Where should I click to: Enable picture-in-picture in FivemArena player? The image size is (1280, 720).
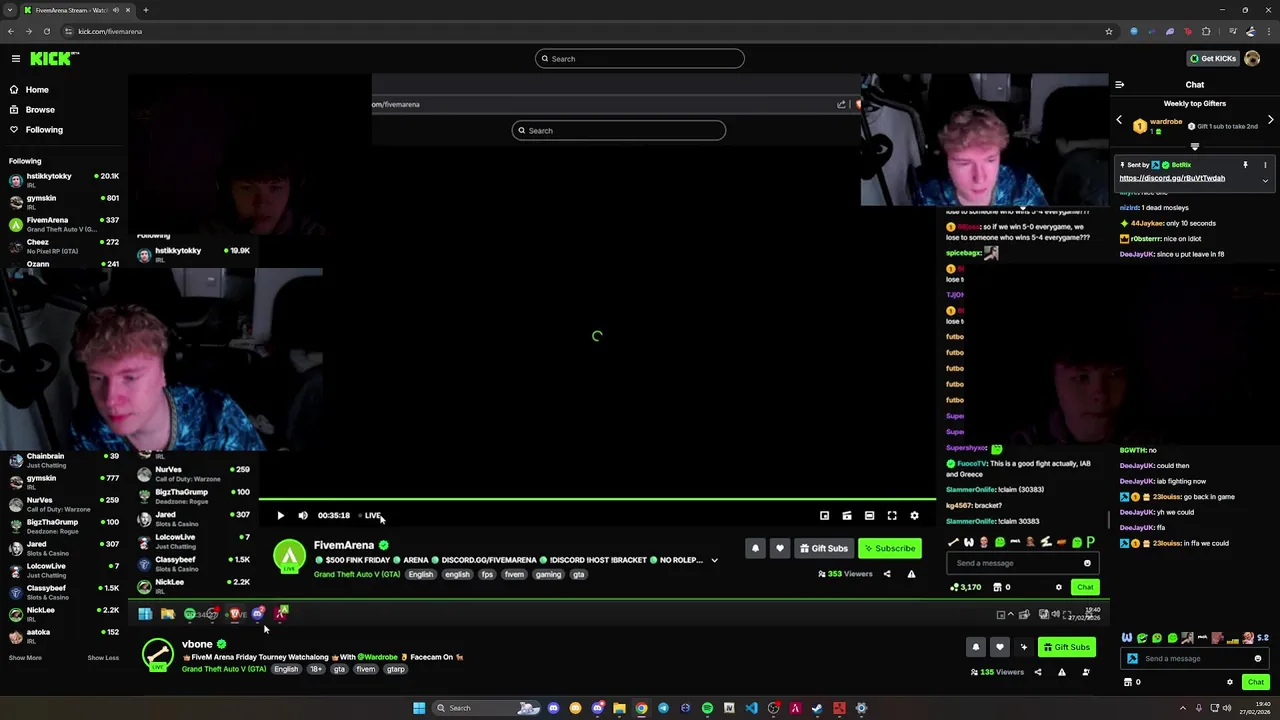click(824, 516)
